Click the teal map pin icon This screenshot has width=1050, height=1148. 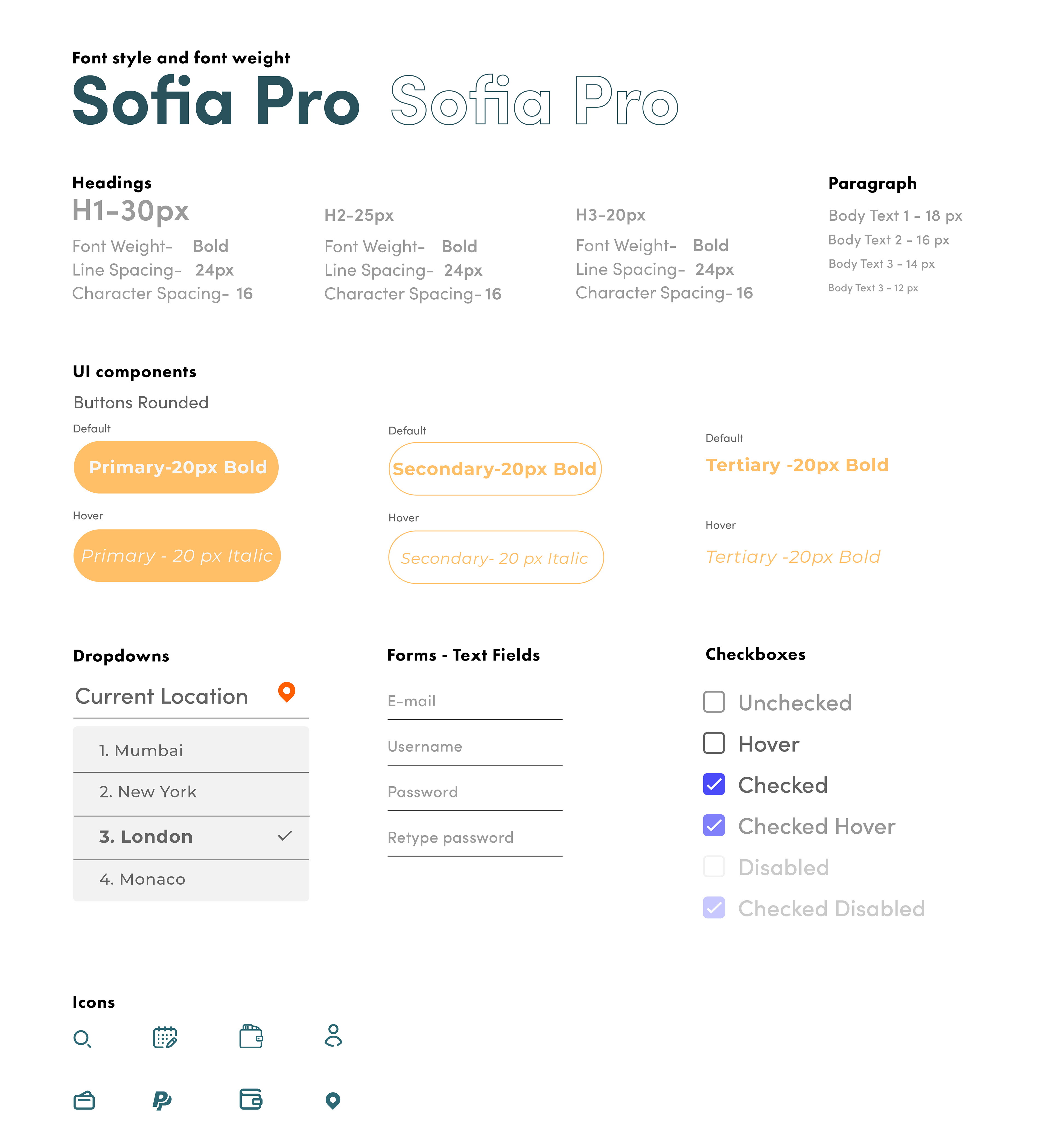point(333,1101)
